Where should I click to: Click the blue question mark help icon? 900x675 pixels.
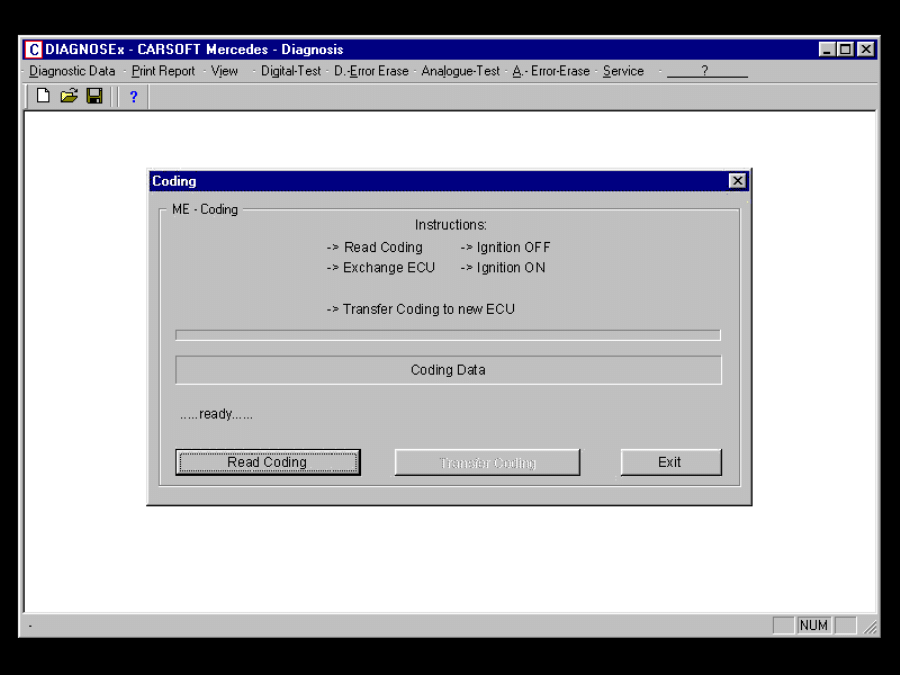pos(133,97)
